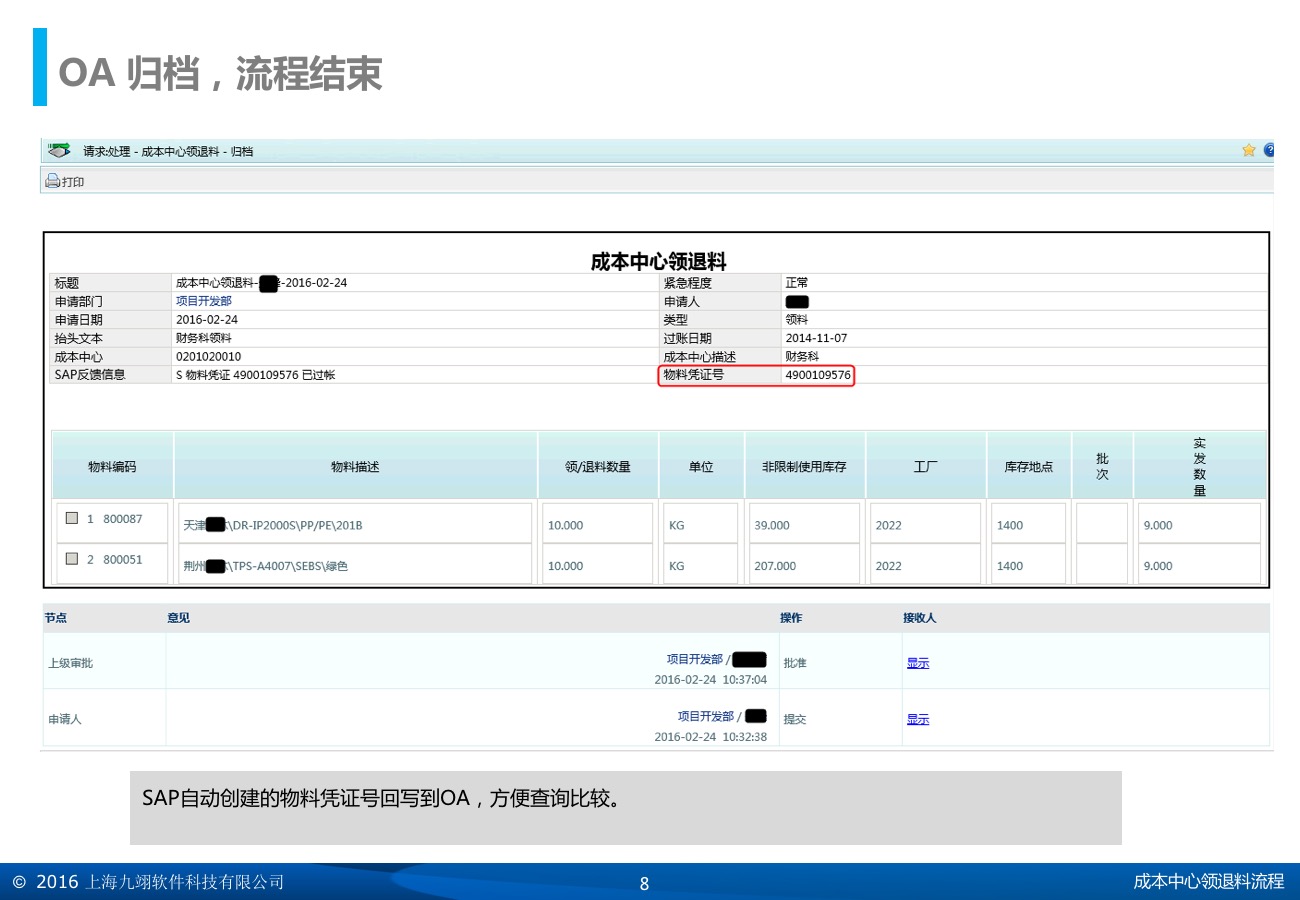Image resolution: width=1300 pixels, height=900 pixels.
Task: Click the 非限制使用库存 field showing 207.000
Action: tap(803, 566)
